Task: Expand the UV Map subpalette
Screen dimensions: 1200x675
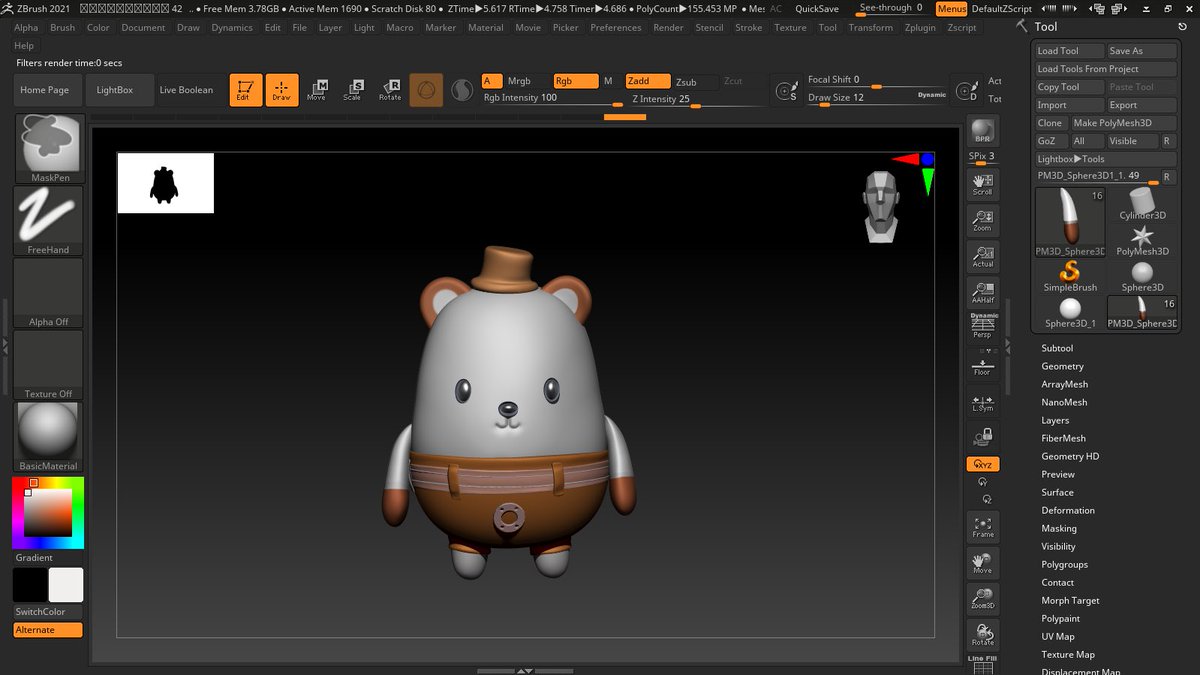Action: pos(1058,636)
